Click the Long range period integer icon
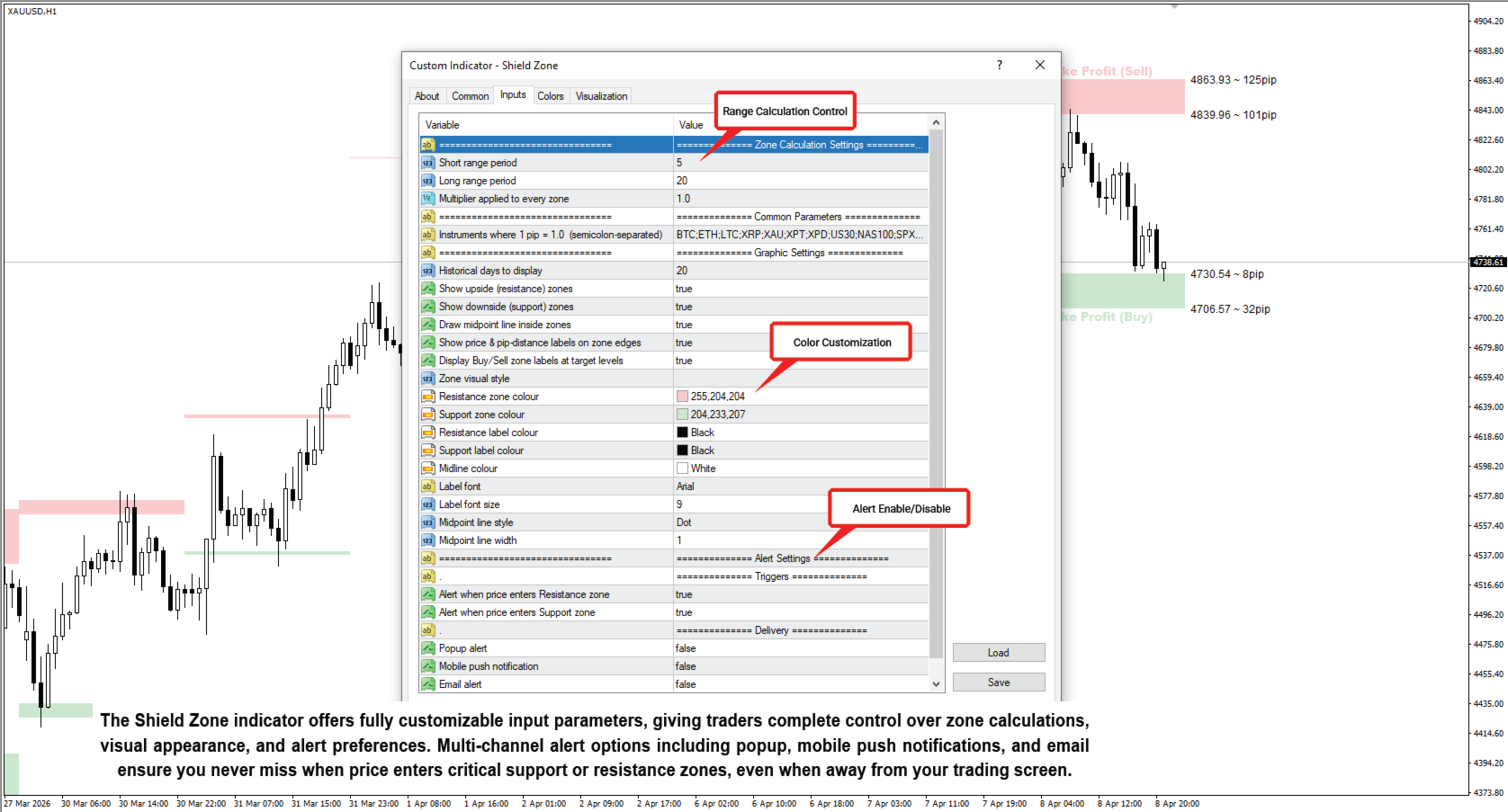 428,181
